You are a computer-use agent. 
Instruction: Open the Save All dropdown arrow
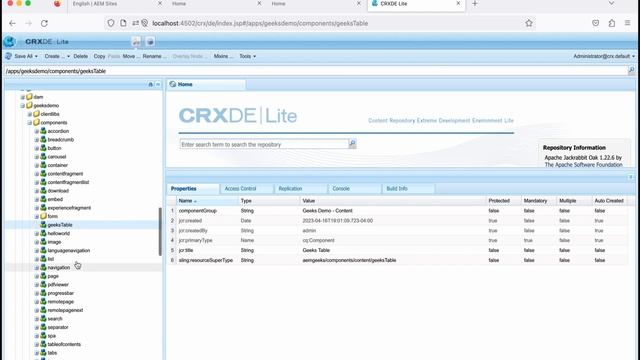point(36,56)
